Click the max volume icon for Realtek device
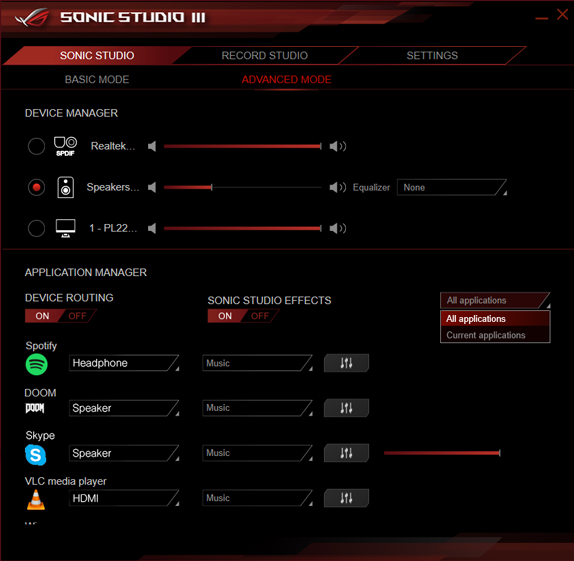The height and width of the screenshot is (561, 574). pos(338,146)
